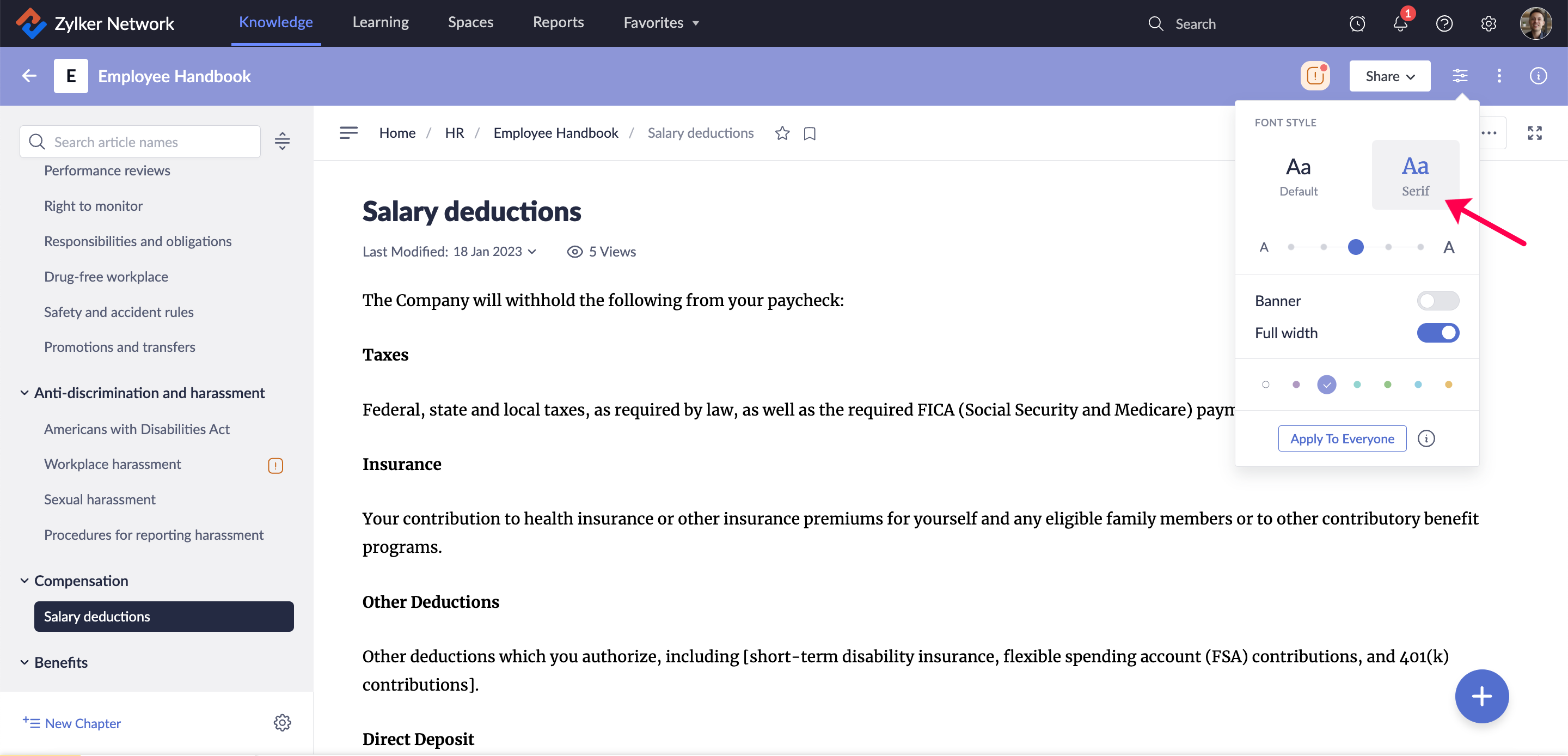Expand the Last Modified date dropdown
The image size is (1568, 756).
[x=532, y=252]
